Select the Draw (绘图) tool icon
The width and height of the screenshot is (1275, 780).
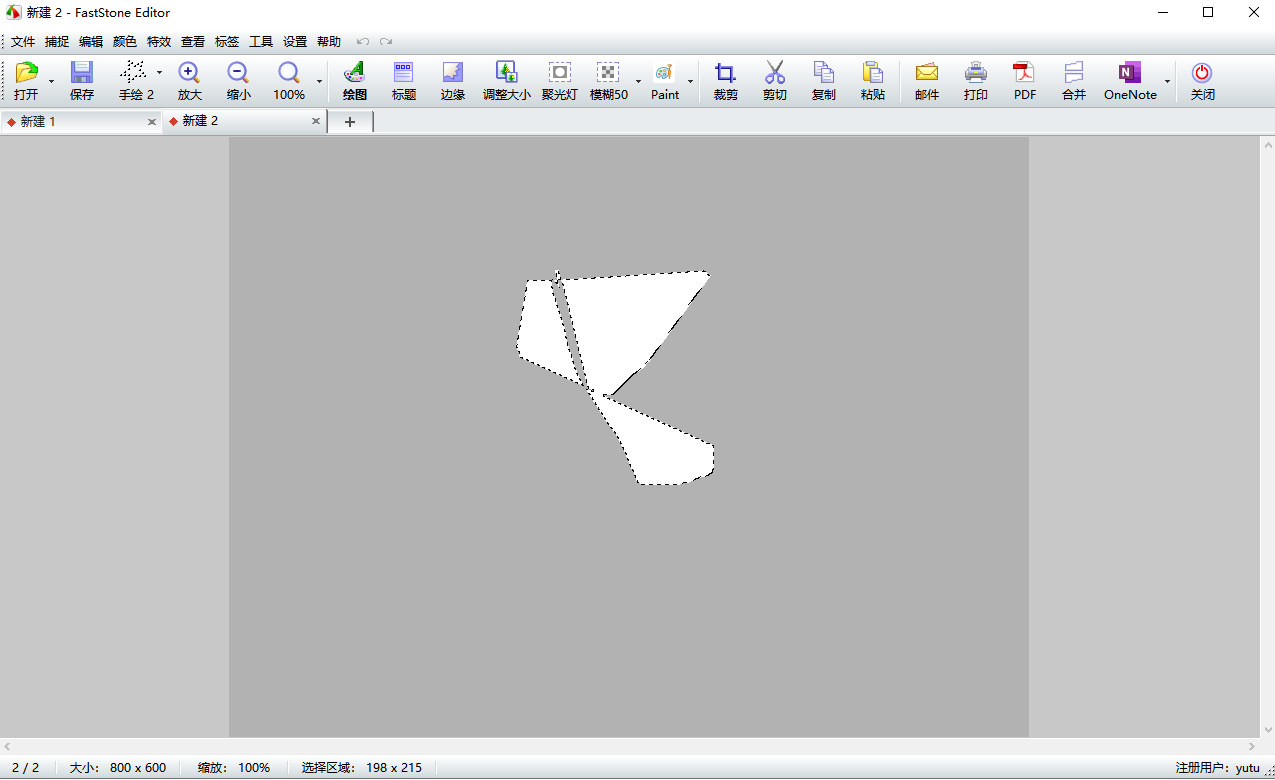click(x=354, y=74)
